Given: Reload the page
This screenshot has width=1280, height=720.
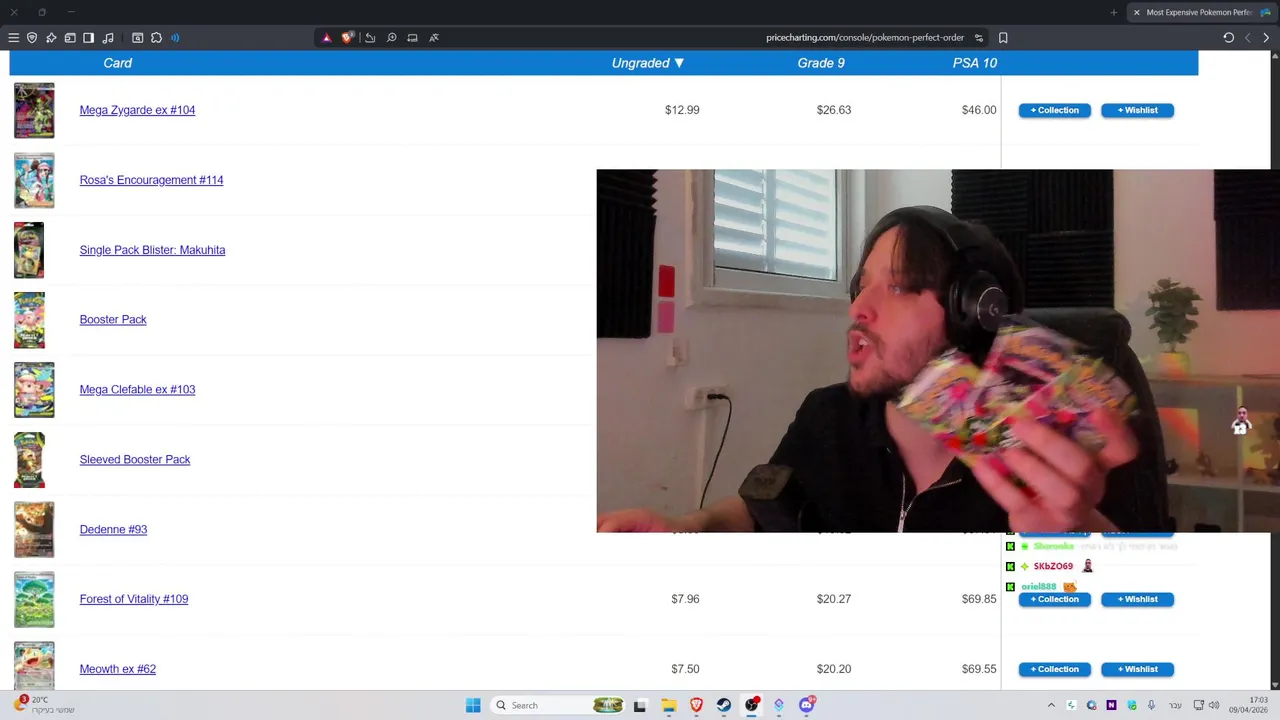Looking at the screenshot, I should point(1229,38).
